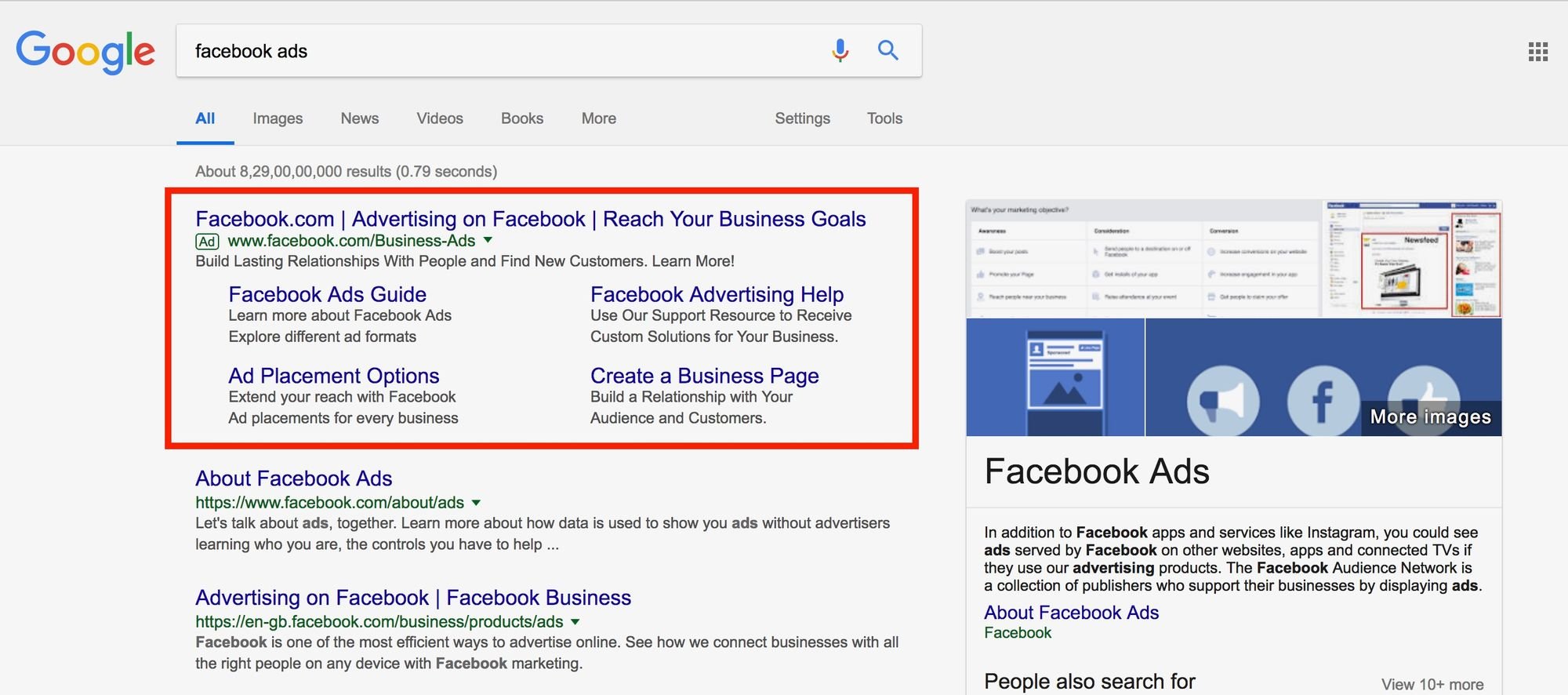Switch to the News tab

[x=359, y=118]
